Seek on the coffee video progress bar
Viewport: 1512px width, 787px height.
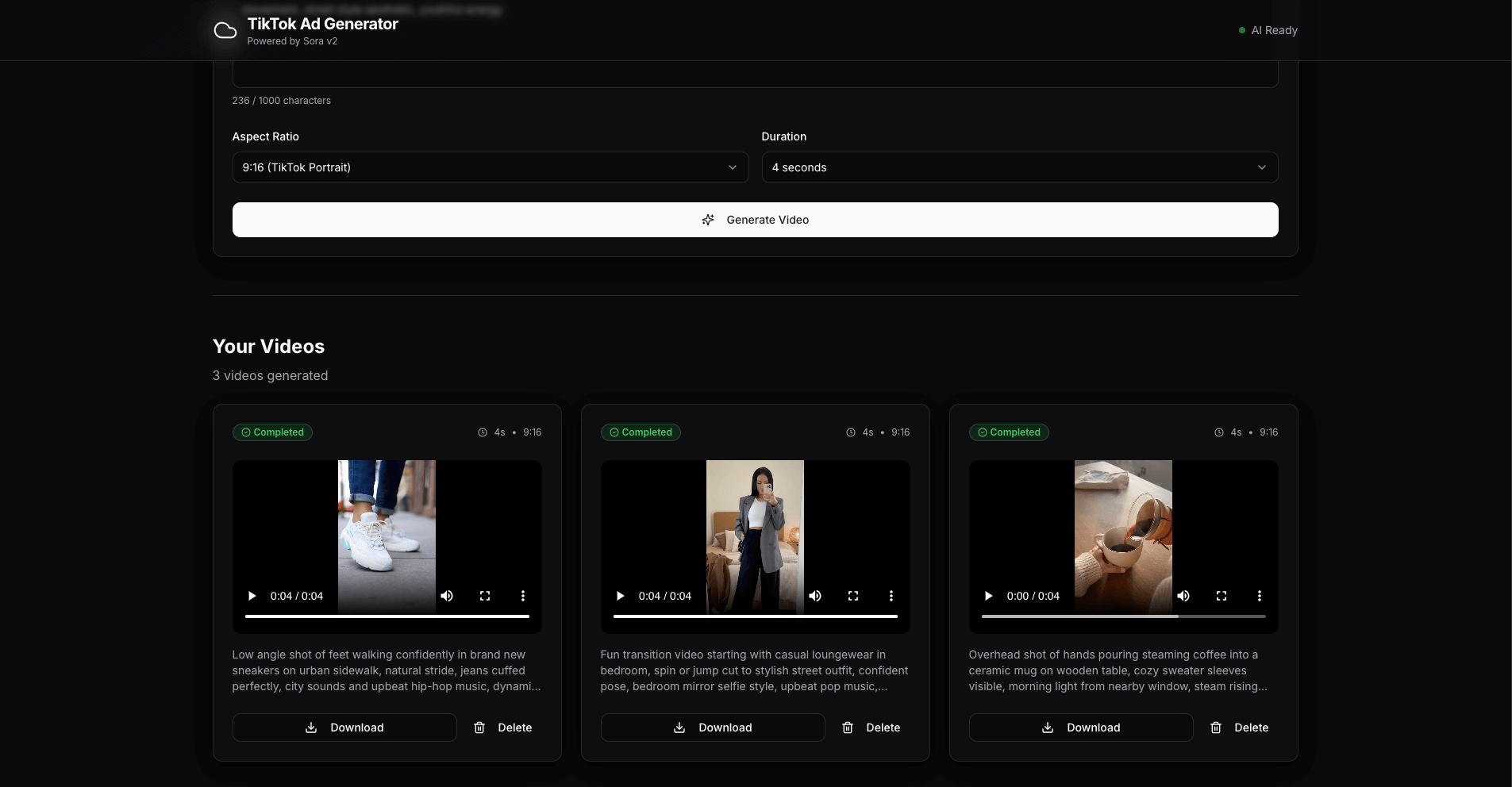coord(1123,616)
